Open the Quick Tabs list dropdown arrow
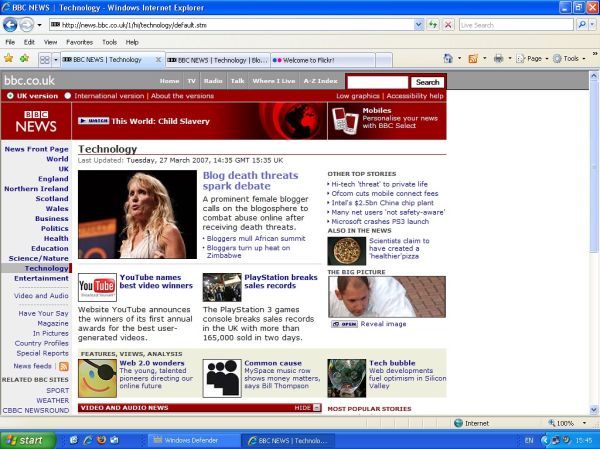600x449 pixels. coord(56,60)
